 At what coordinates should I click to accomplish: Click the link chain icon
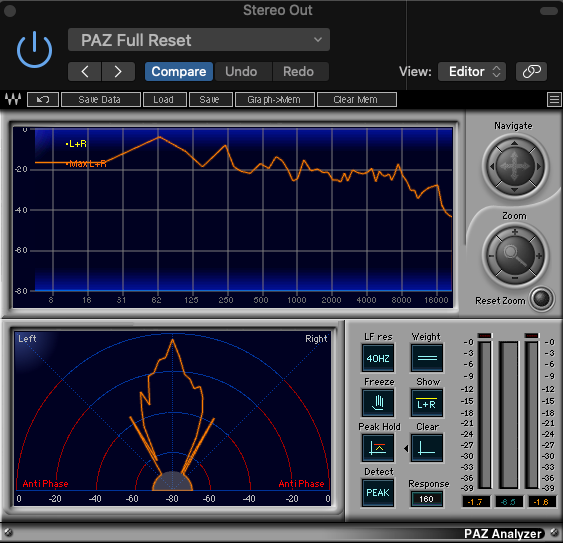pyautogui.click(x=531, y=71)
